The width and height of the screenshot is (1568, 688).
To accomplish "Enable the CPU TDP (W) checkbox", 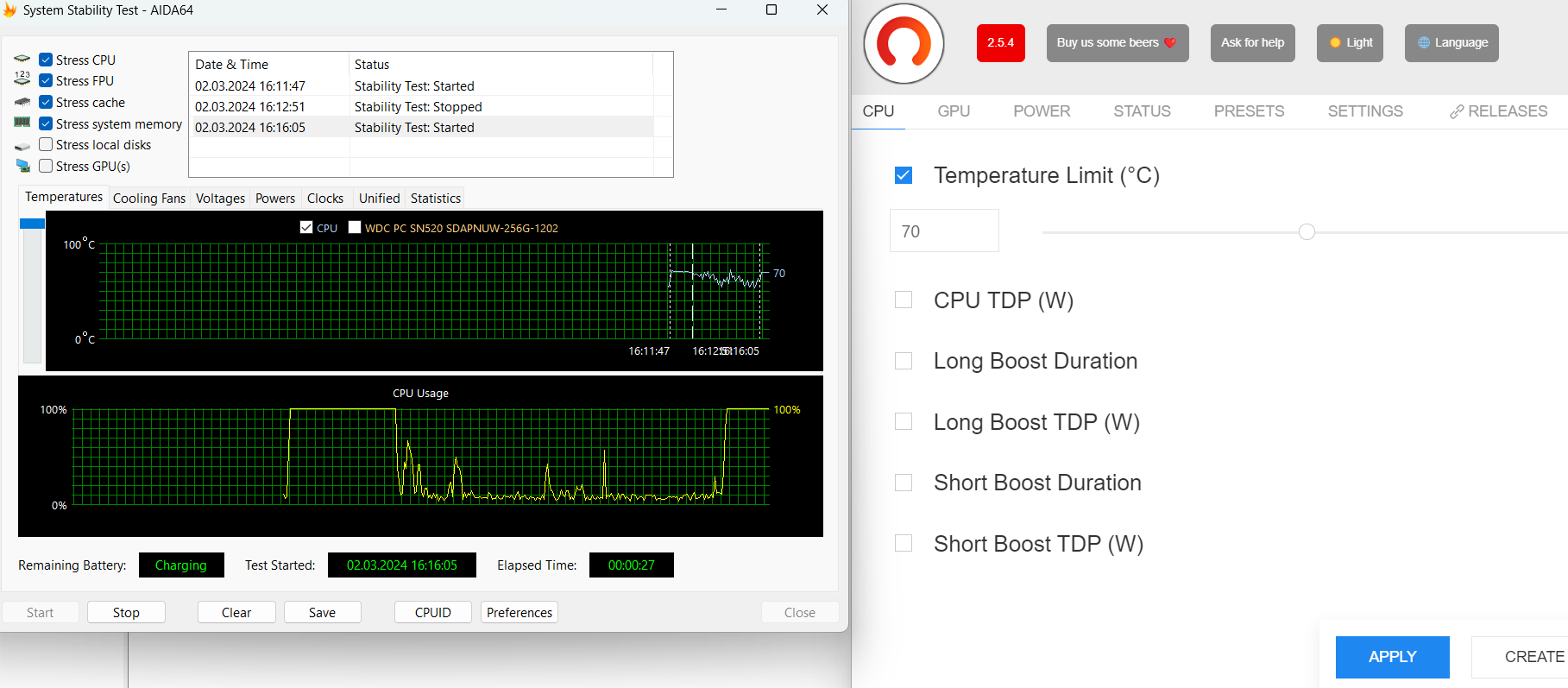I will click(x=904, y=300).
